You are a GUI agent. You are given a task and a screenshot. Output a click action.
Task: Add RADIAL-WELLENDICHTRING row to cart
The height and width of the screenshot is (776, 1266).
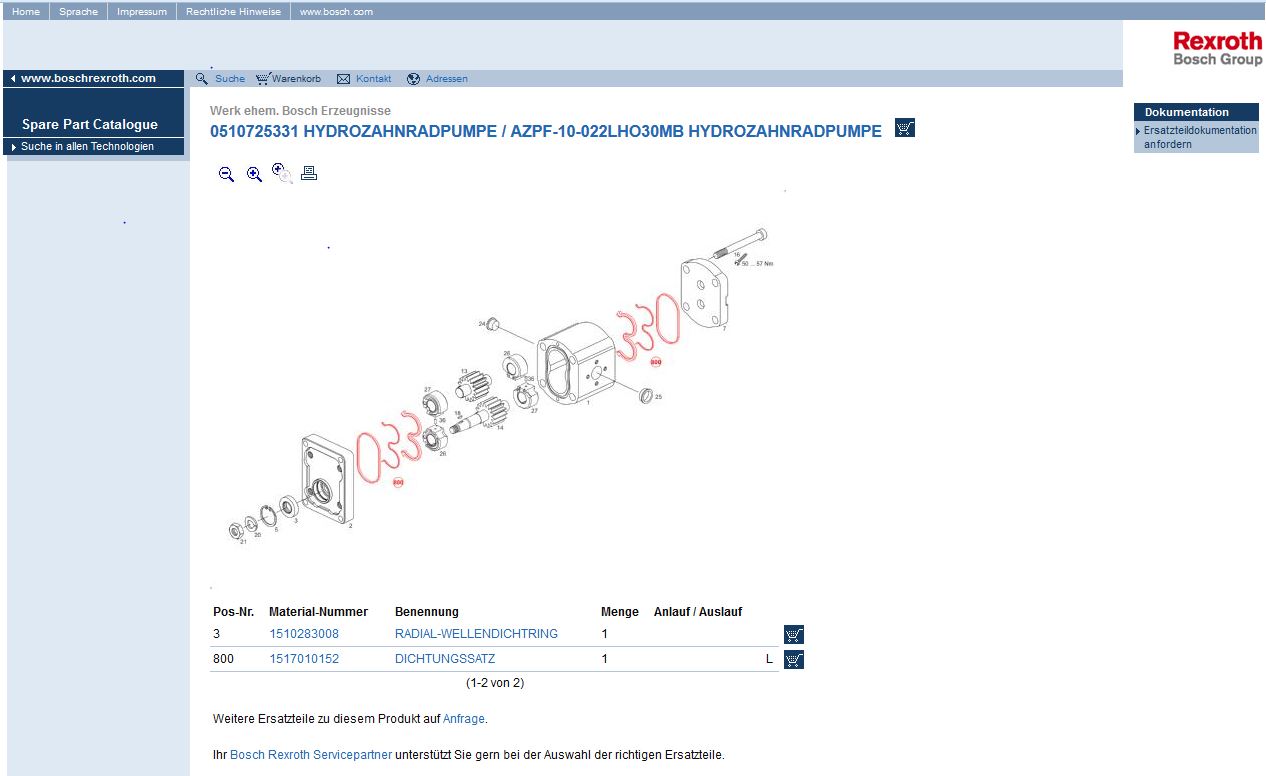794,635
